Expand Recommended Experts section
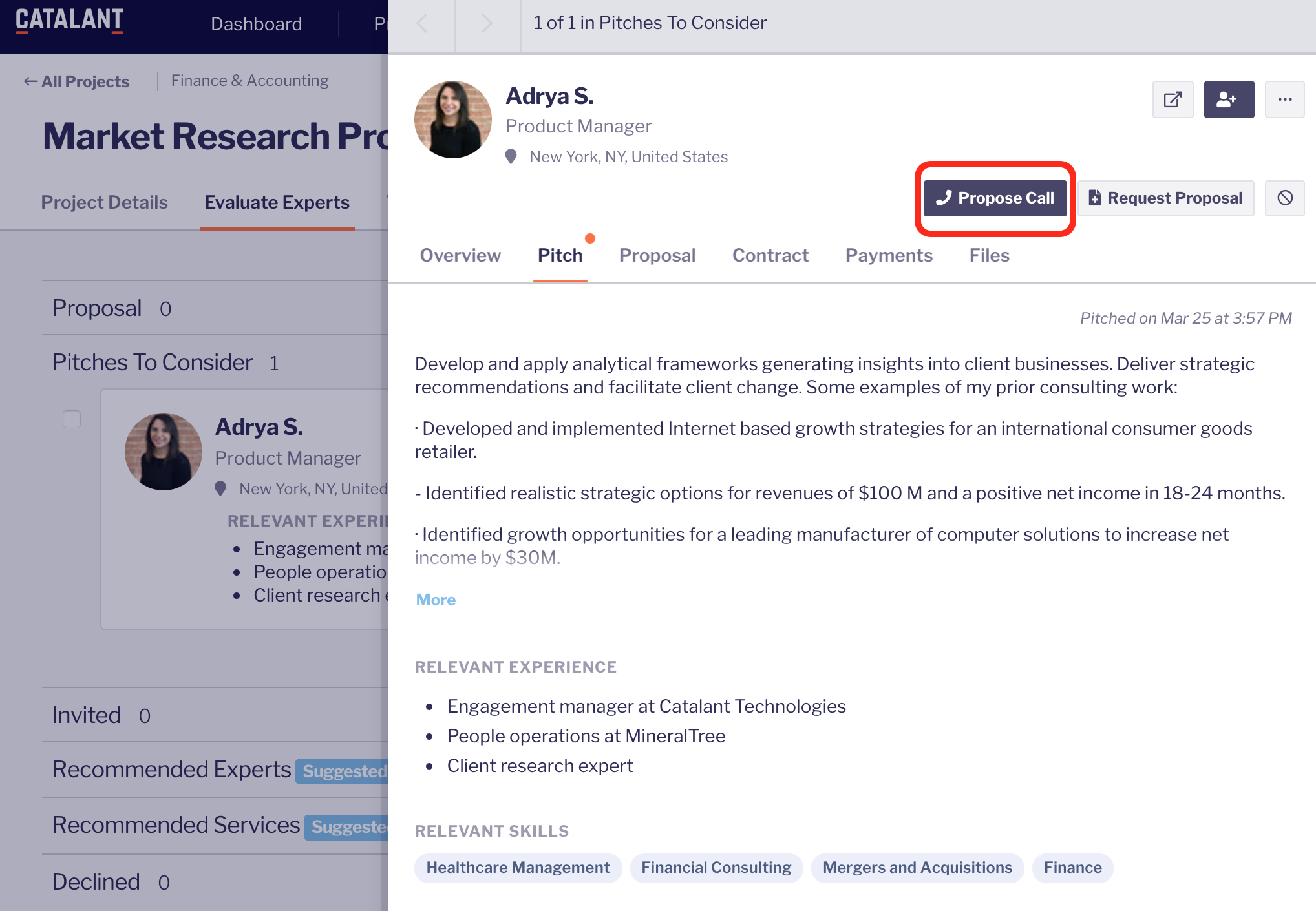The height and width of the screenshot is (911, 1316). [x=171, y=770]
